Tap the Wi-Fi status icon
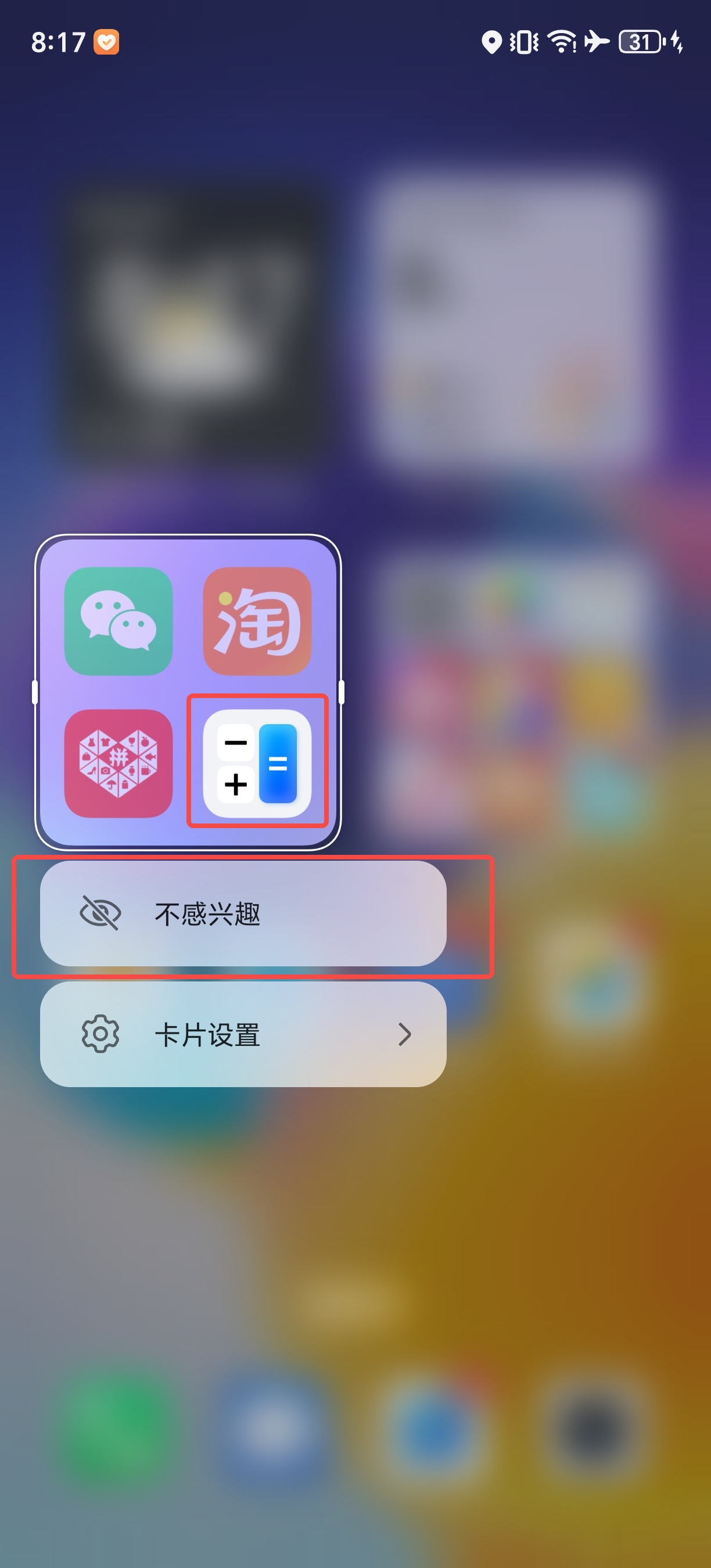Screen dimensions: 711x1568 pos(561,41)
